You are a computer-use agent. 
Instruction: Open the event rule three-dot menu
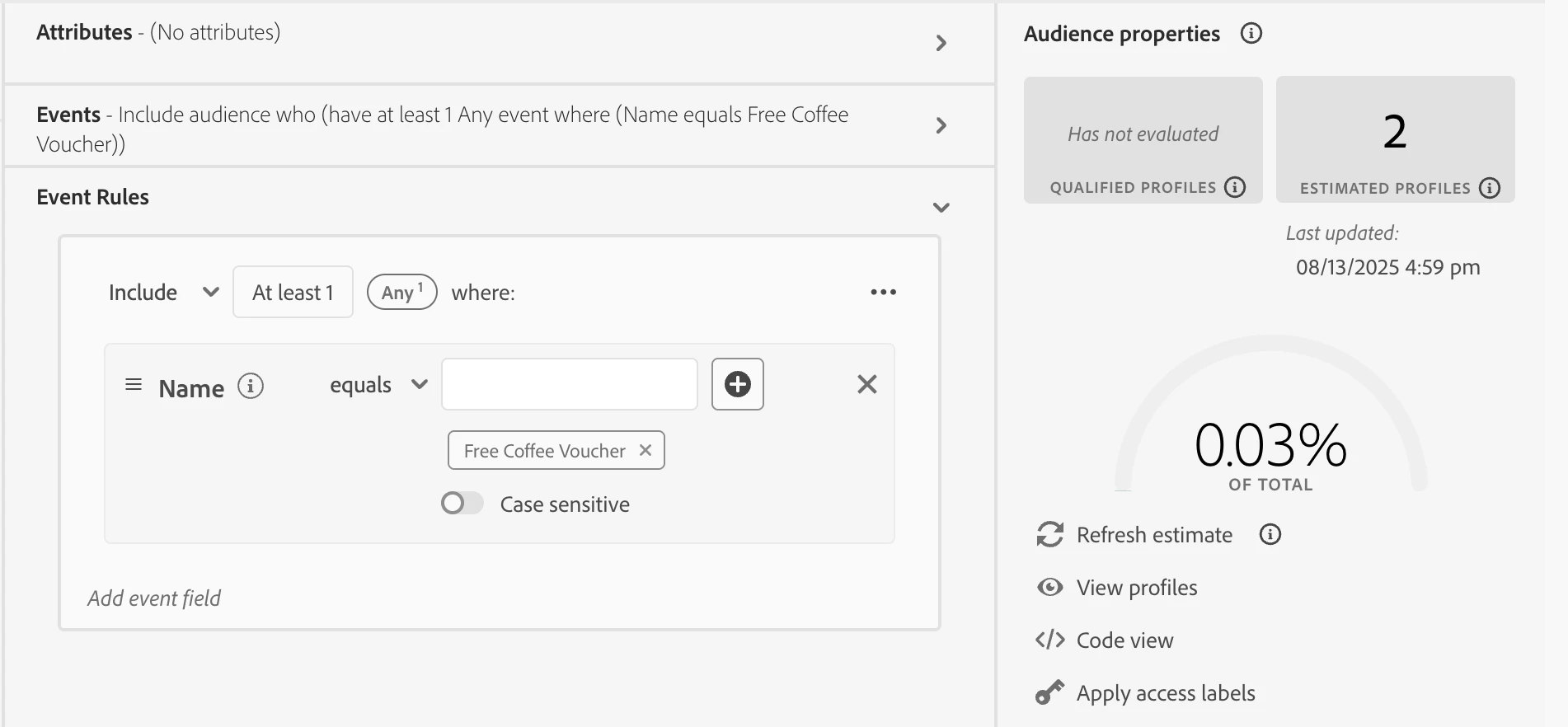(883, 293)
